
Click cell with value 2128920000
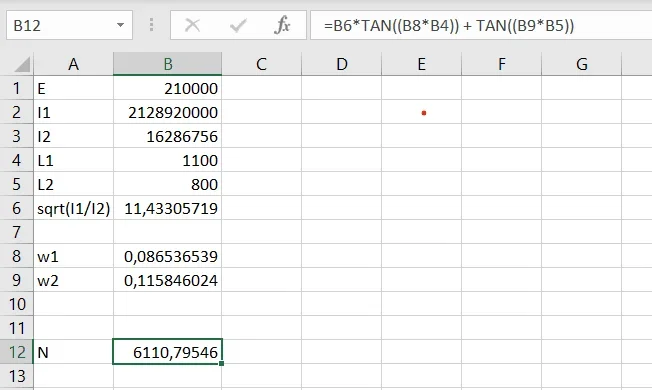click(x=168, y=112)
